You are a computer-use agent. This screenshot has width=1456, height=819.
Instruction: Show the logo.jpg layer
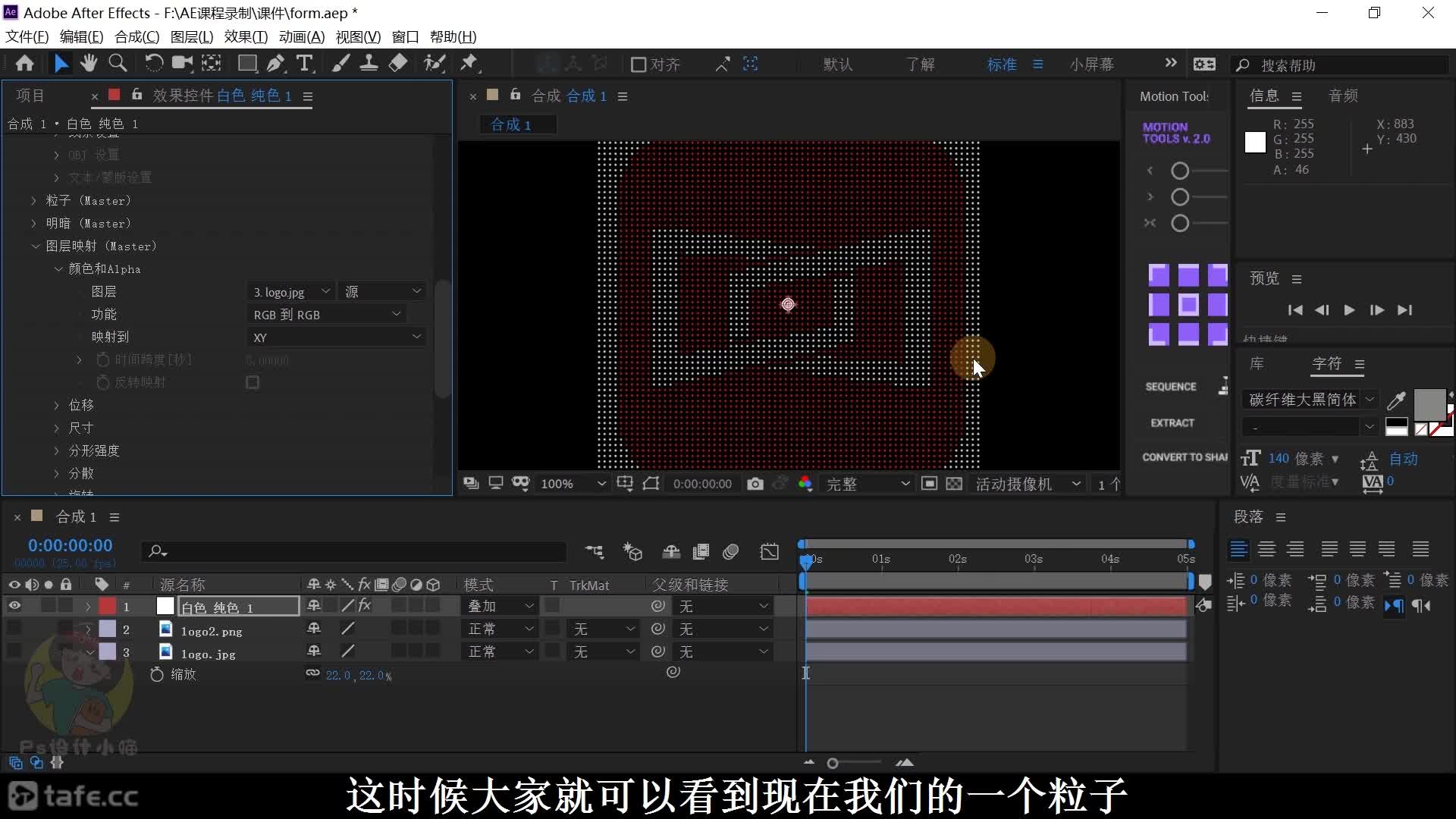click(14, 651)
